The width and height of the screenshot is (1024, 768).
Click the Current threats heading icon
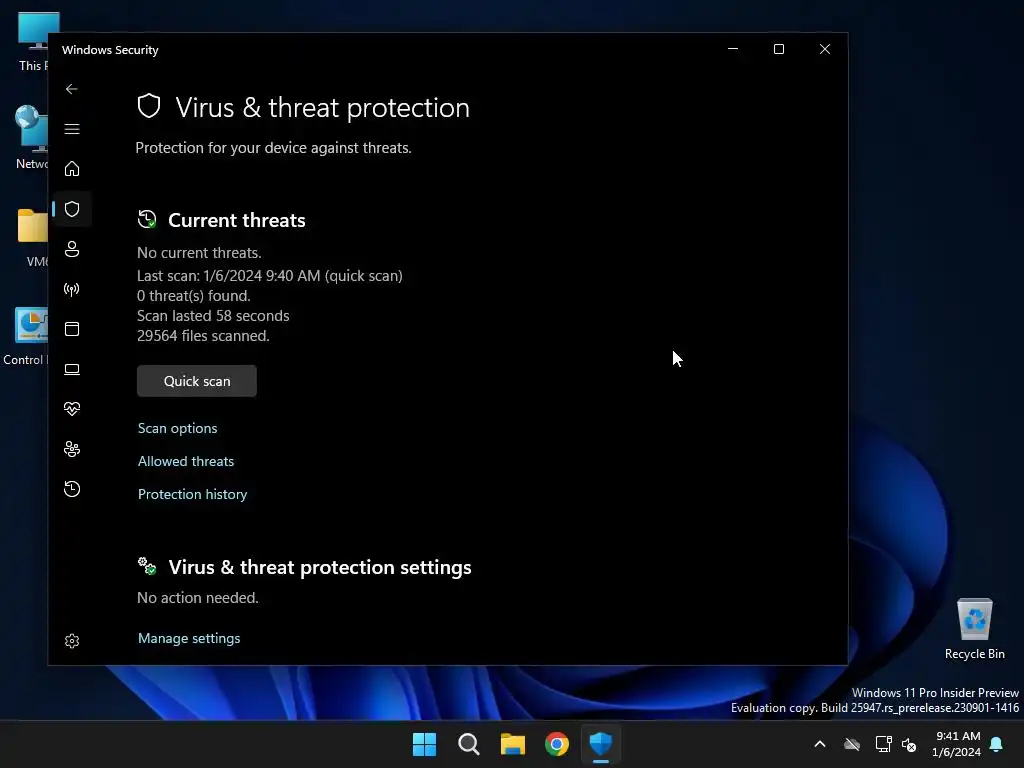pyautogui.click(x=147, y=219)
